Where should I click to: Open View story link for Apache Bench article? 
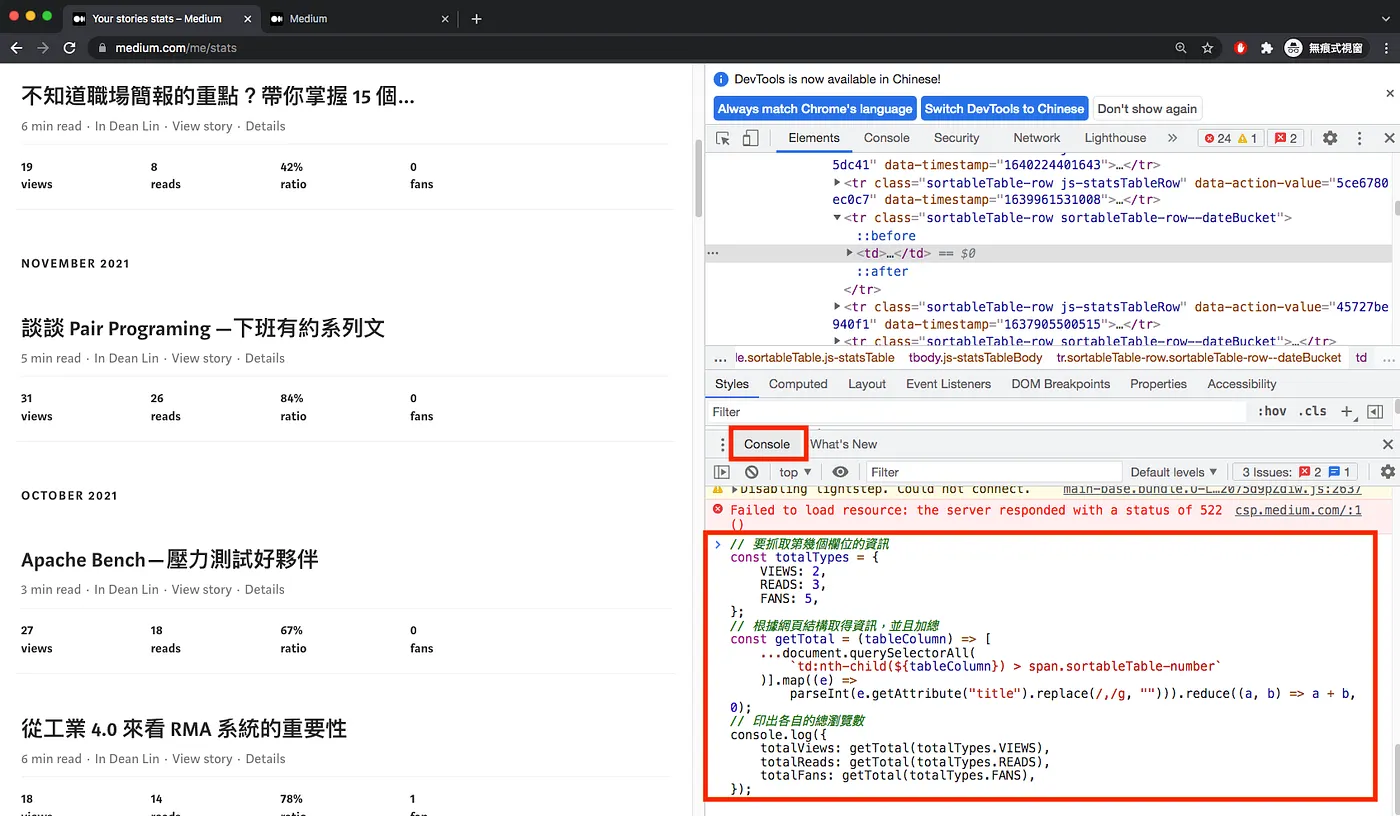click(202, 590)
